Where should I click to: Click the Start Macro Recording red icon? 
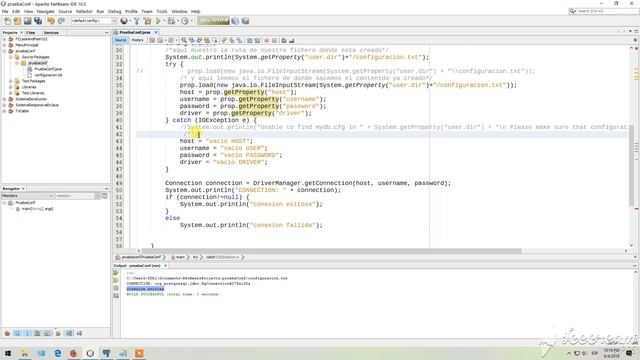(267, 40)
